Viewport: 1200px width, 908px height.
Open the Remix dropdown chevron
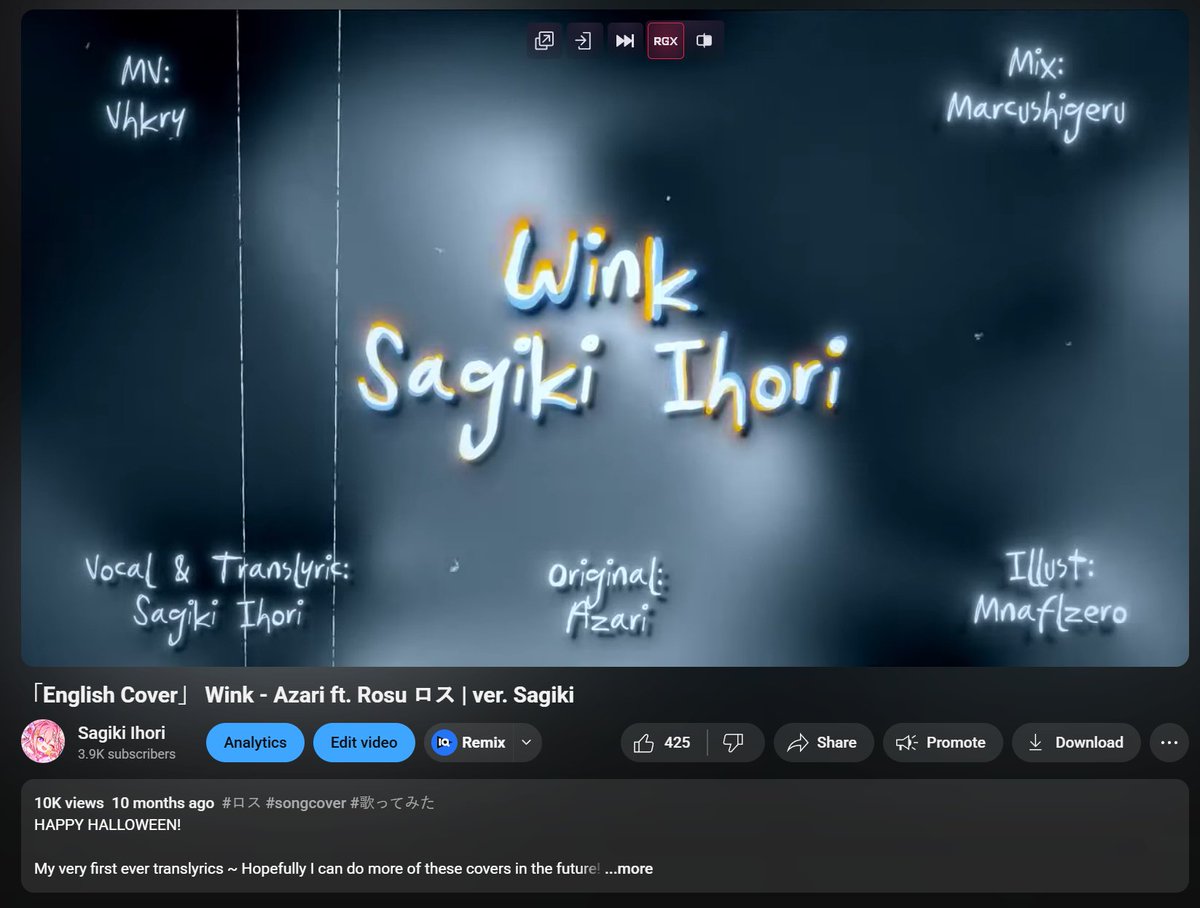tap(527, 742)
